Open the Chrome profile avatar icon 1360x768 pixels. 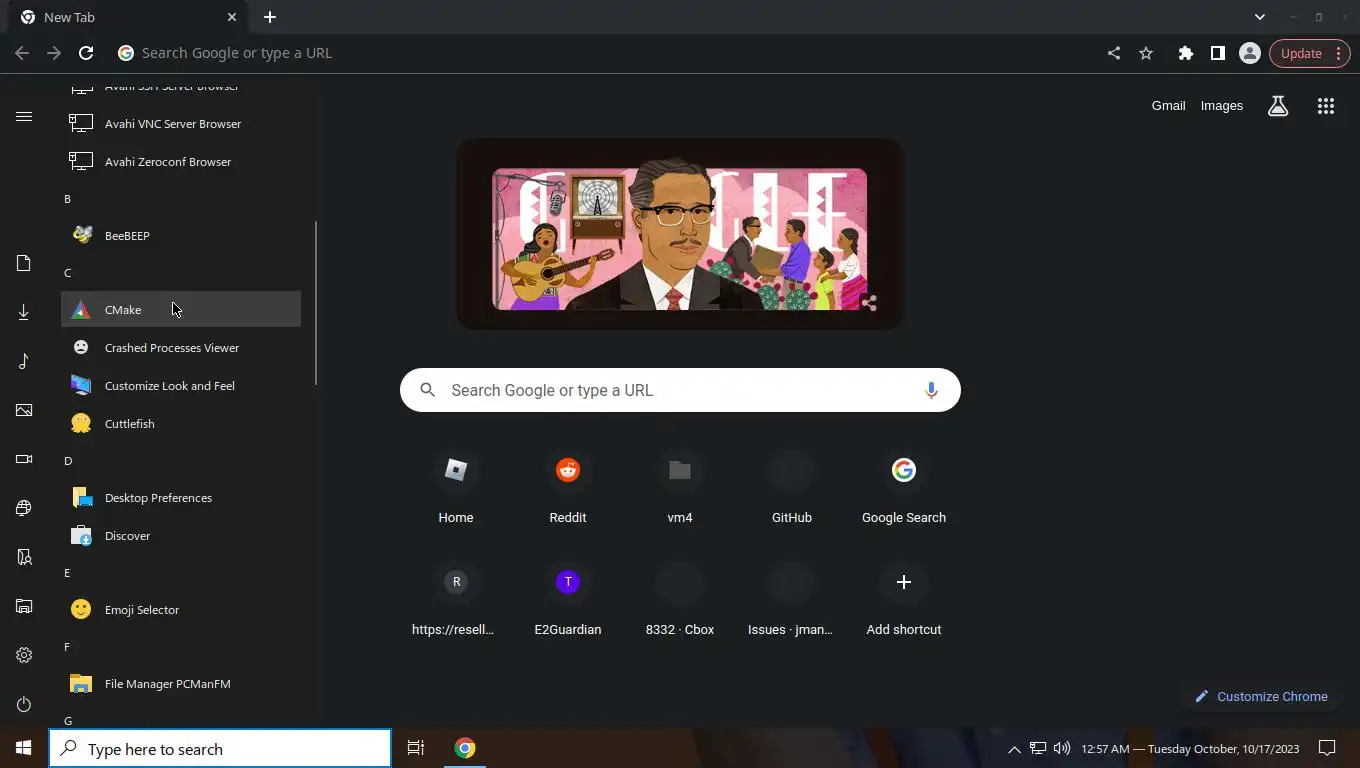coord(1249,53)
